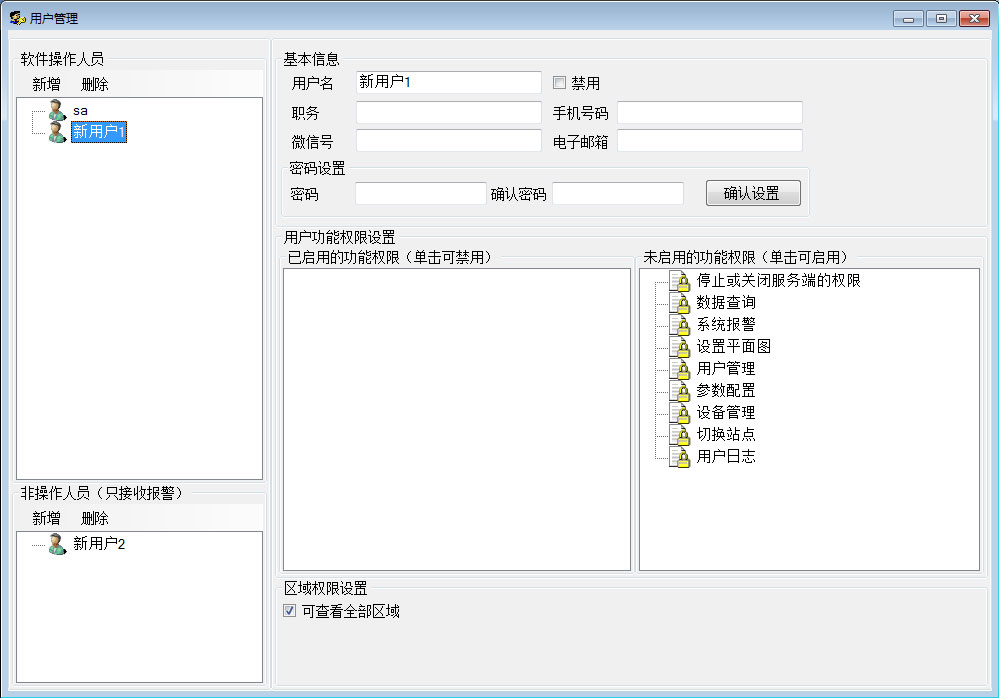Click the lock icon beside 系统报警

pyautogui.click(x=680, y=325)
